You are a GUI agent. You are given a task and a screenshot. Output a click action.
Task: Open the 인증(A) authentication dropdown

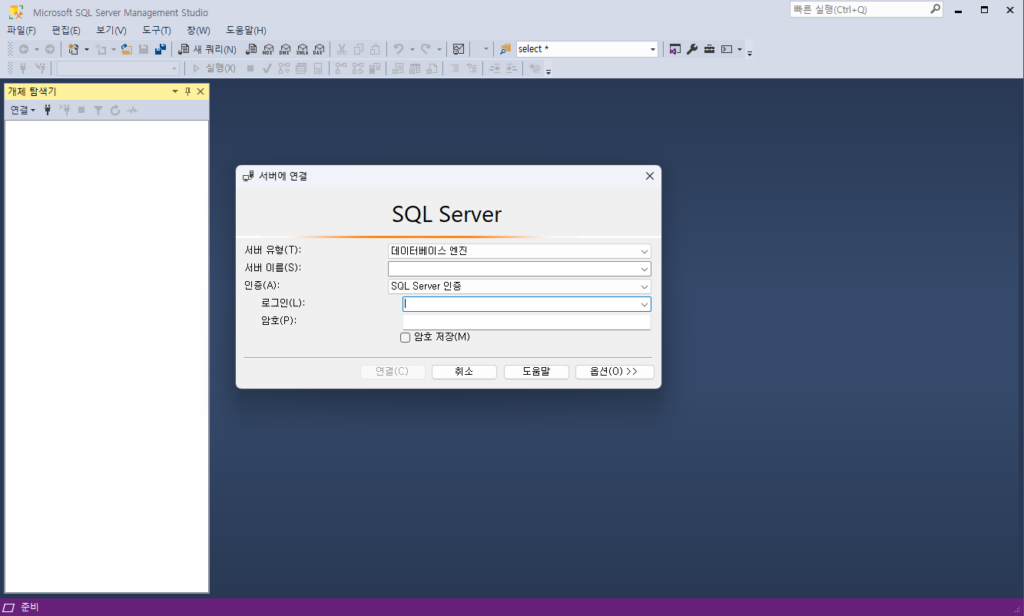click(x=519, y=286)
